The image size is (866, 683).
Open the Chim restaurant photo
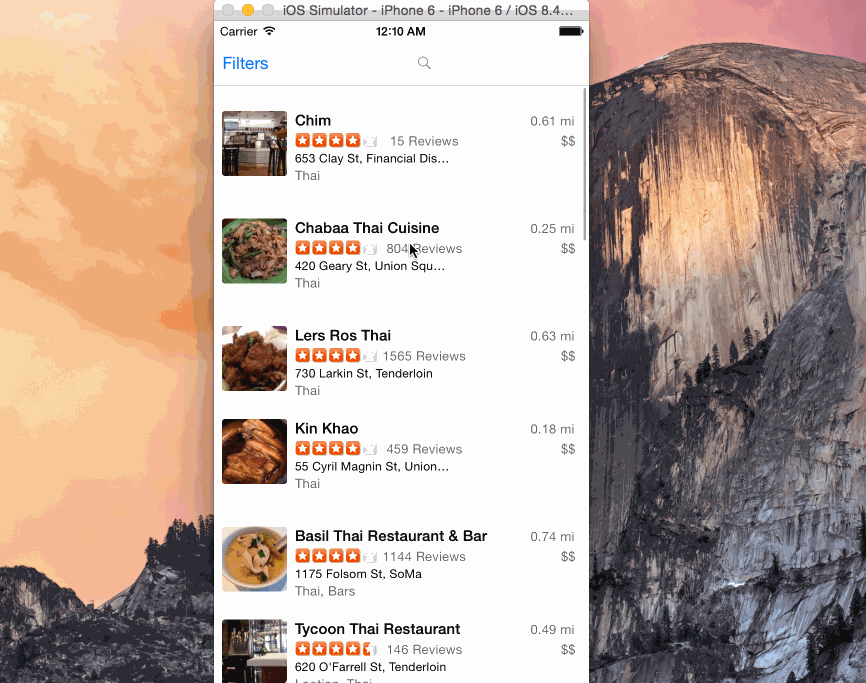(255, 144)
